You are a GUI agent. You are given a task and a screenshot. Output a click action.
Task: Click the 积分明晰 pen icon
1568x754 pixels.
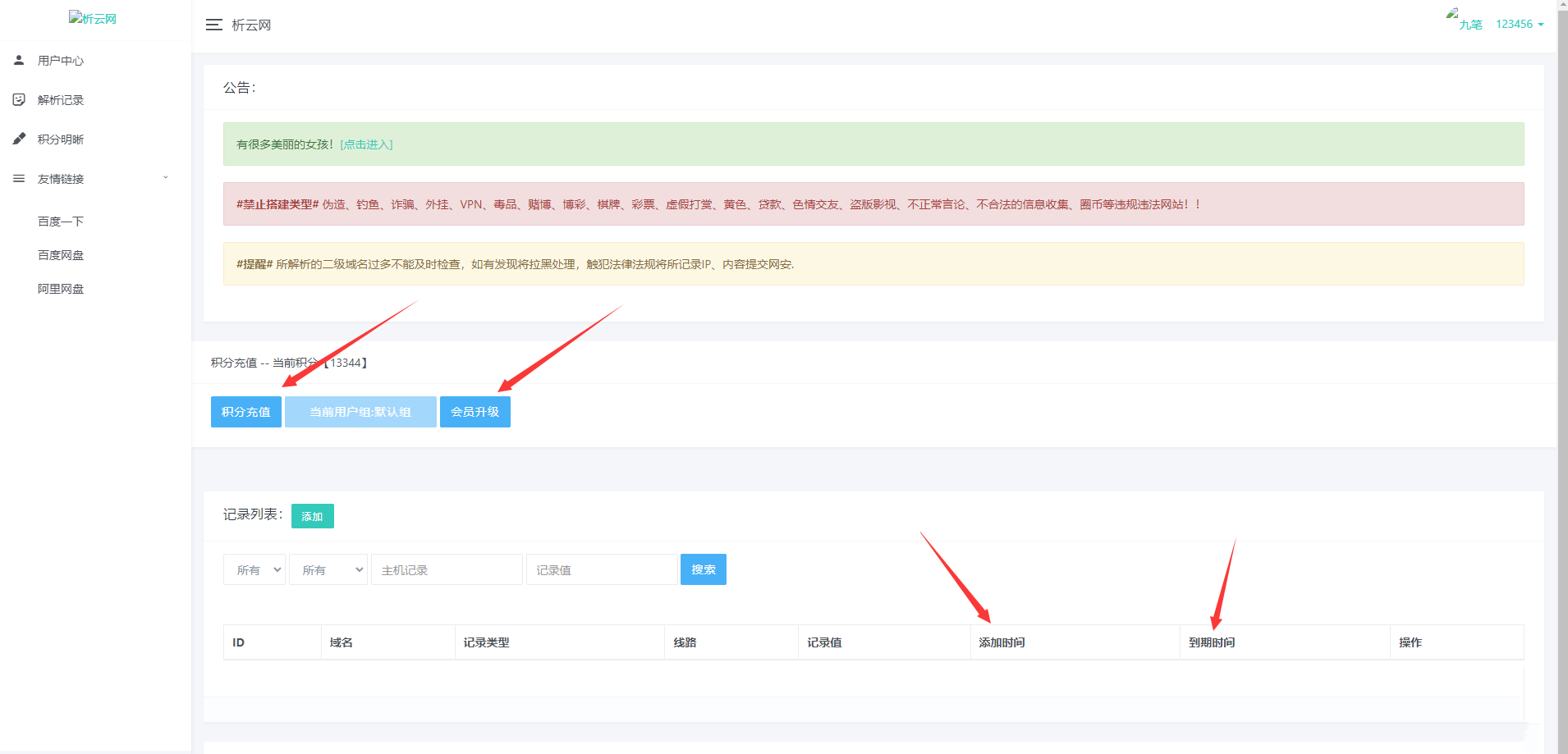[x=19, y=139]
